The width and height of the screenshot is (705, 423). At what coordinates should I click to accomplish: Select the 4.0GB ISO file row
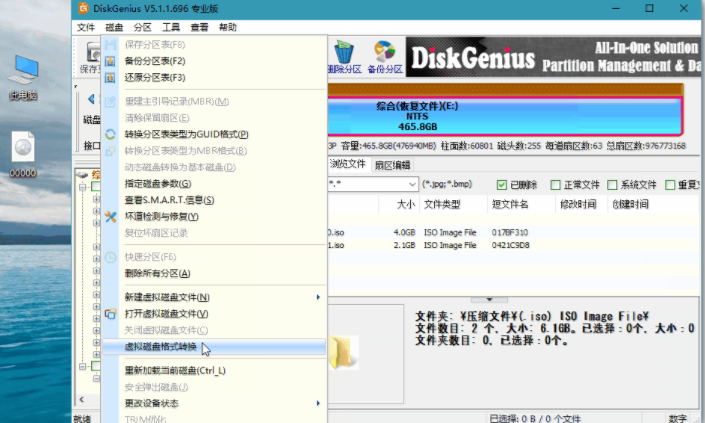[513, 232]
